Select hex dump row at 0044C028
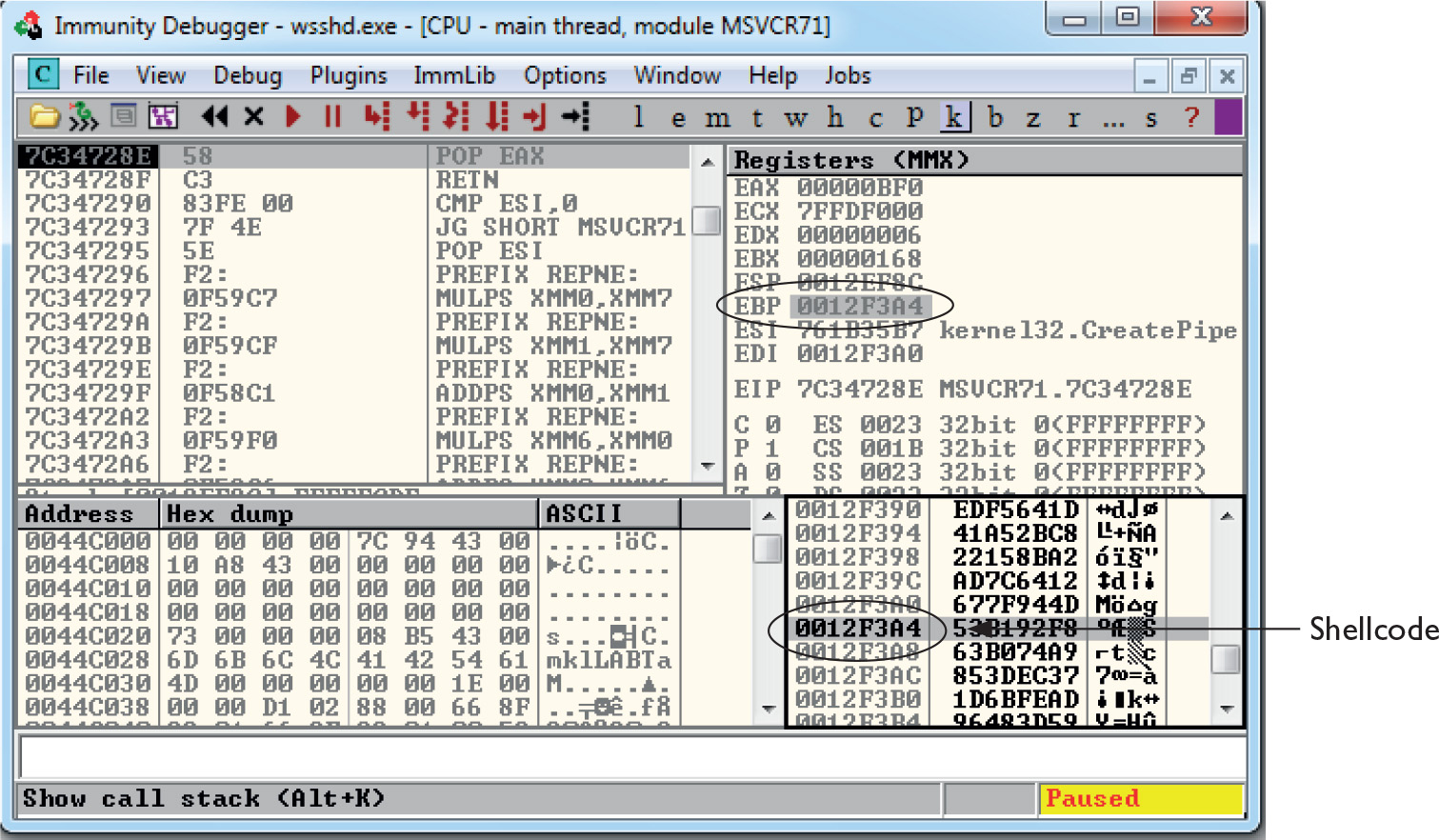1439x840 pixels. (349, 660)
